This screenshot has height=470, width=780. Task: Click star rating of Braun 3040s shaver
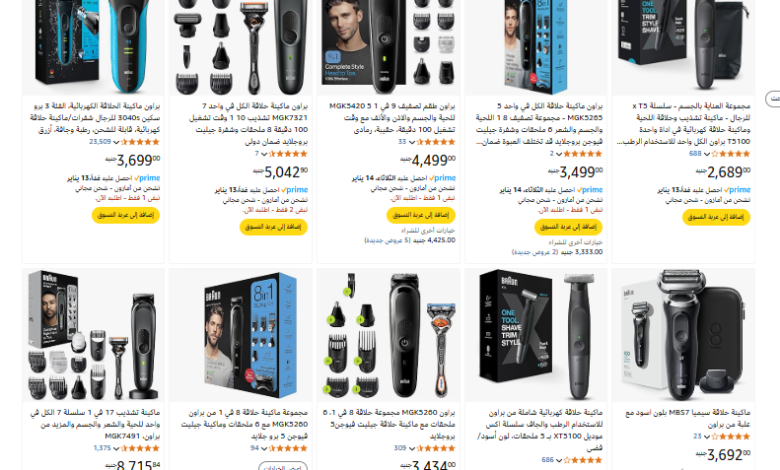click(x=140, y=142)
